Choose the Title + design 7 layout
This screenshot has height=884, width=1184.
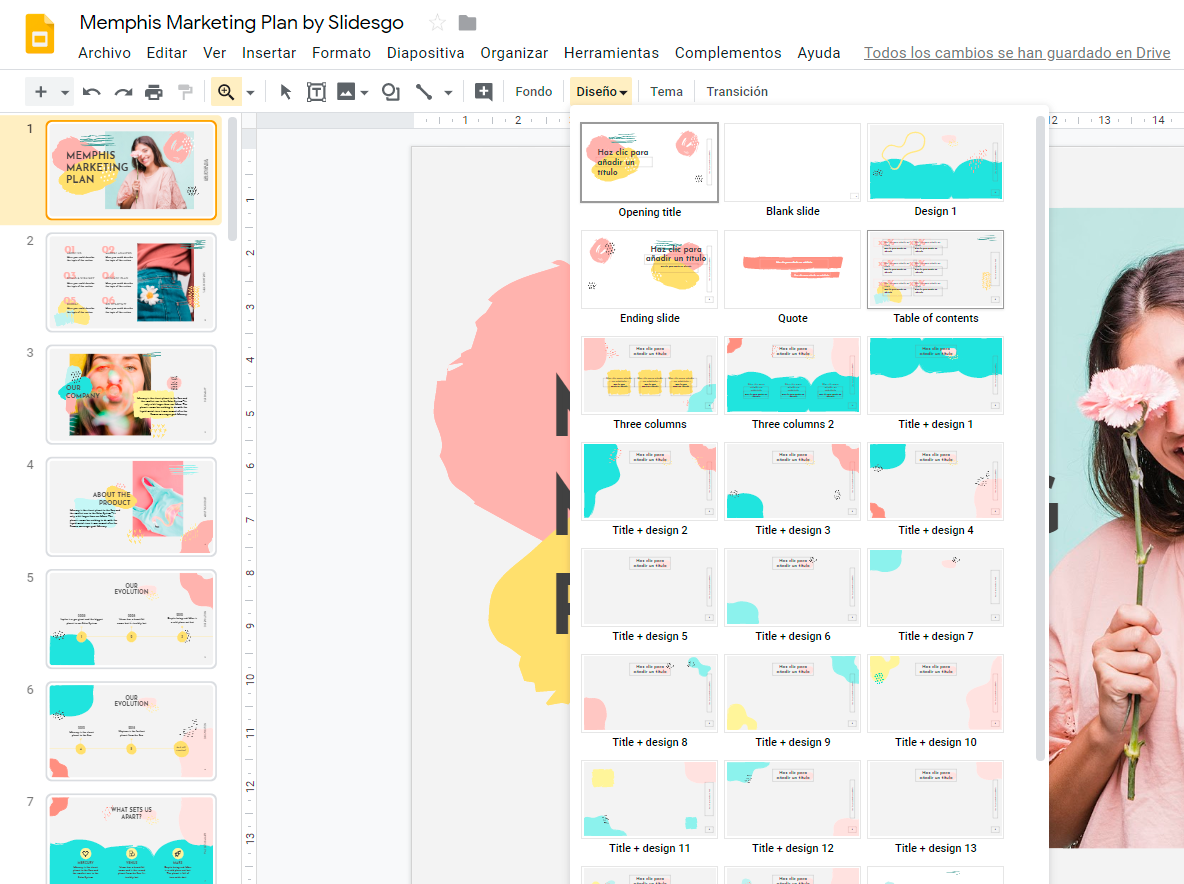[x=936, y=587]
